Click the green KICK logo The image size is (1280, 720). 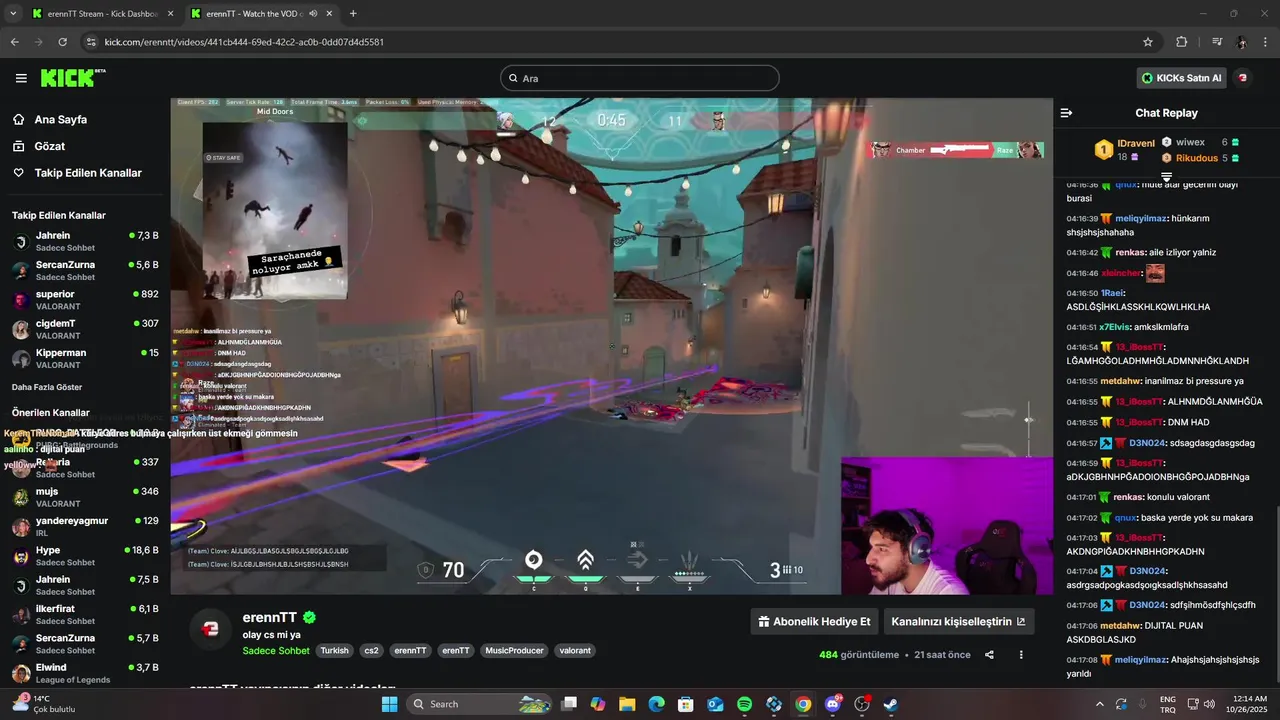(72, 78)
